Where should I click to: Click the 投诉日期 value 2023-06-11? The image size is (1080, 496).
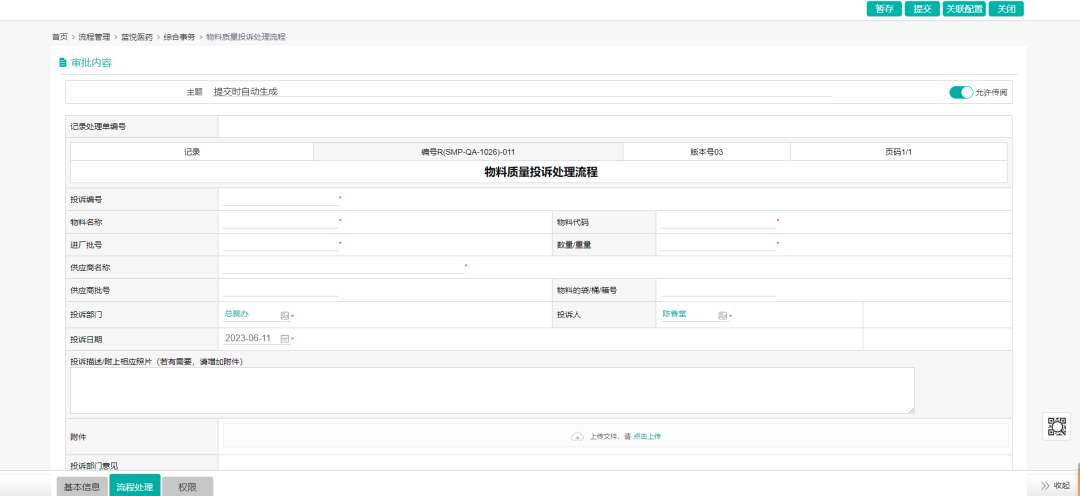pyautogui.click(x=248, y=339)
